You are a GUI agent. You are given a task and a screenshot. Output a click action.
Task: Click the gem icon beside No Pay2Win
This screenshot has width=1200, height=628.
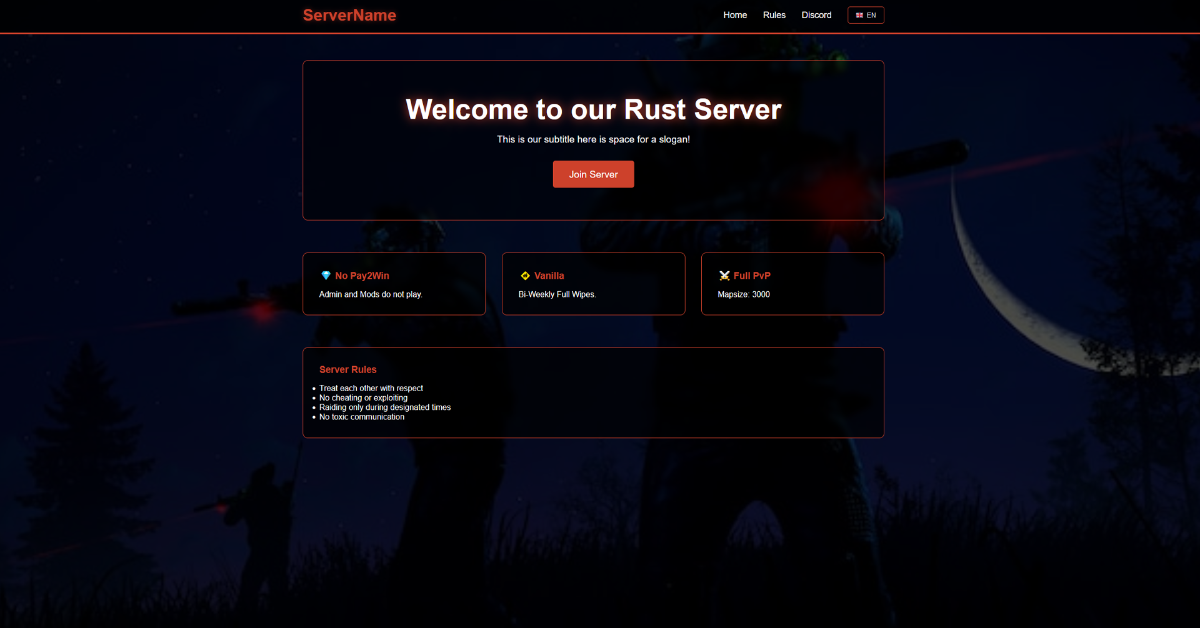(325, 275)
